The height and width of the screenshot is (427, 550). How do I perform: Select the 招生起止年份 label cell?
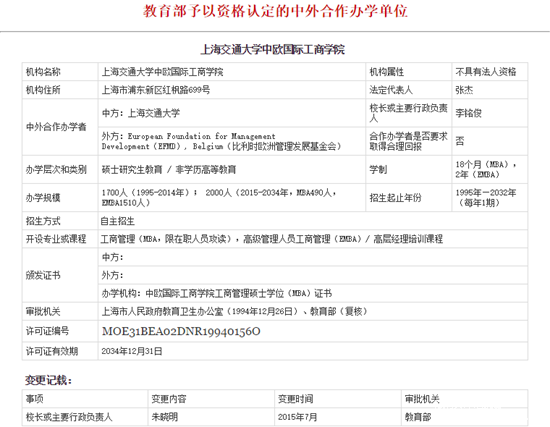409,198
